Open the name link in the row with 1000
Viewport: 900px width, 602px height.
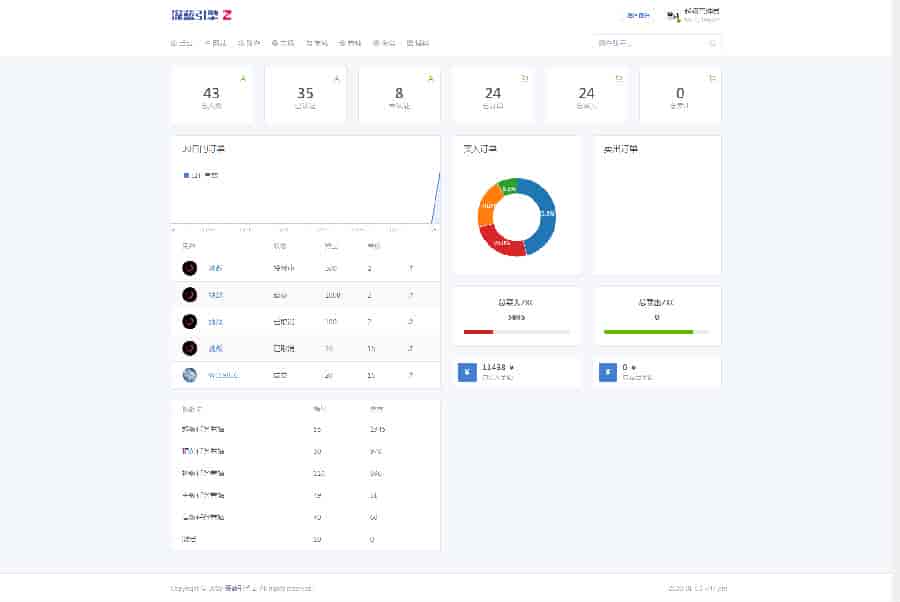(215, 295)
